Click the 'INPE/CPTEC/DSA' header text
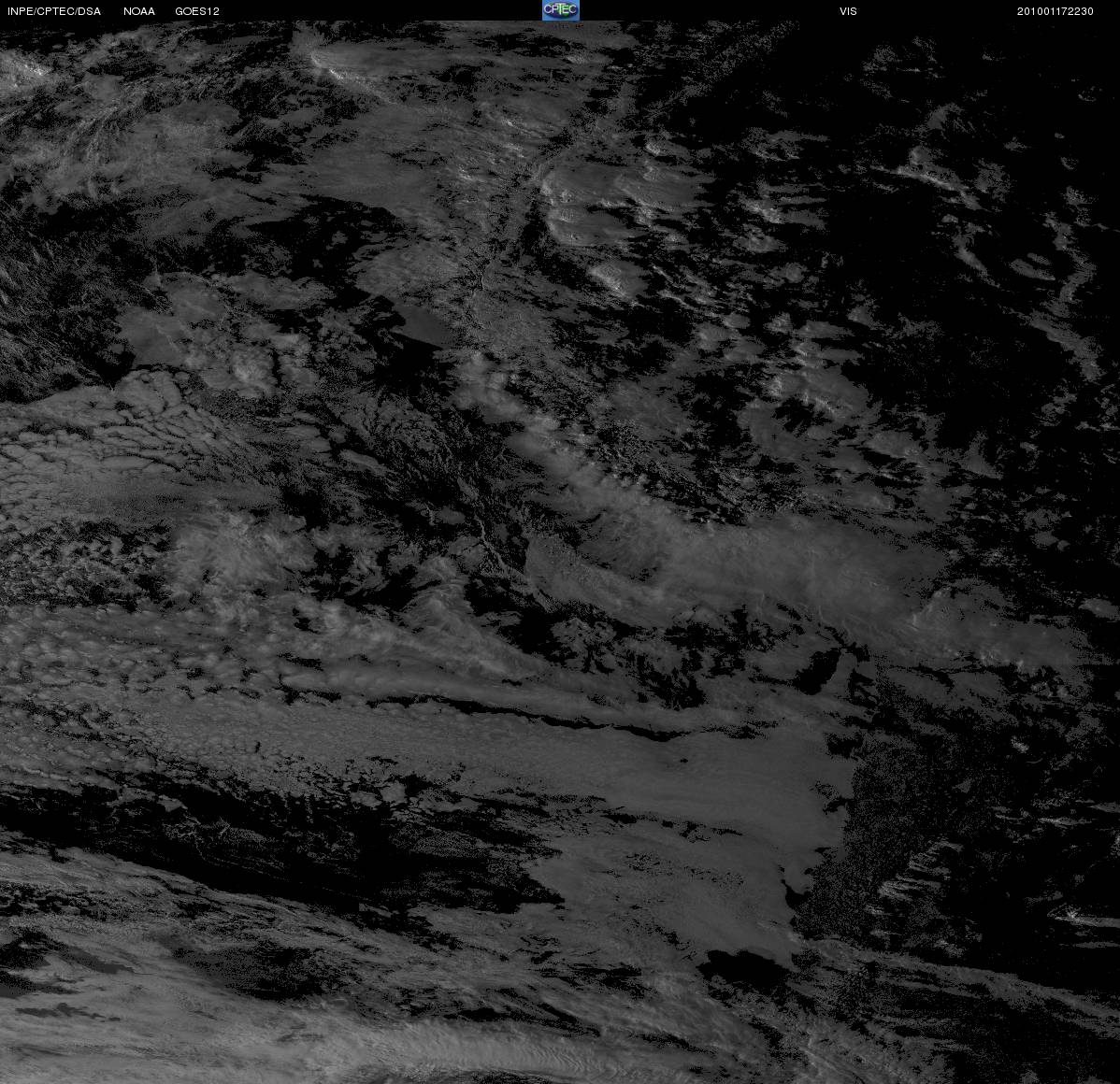This screenshot has height=1084, width=1120. (54, 11)
